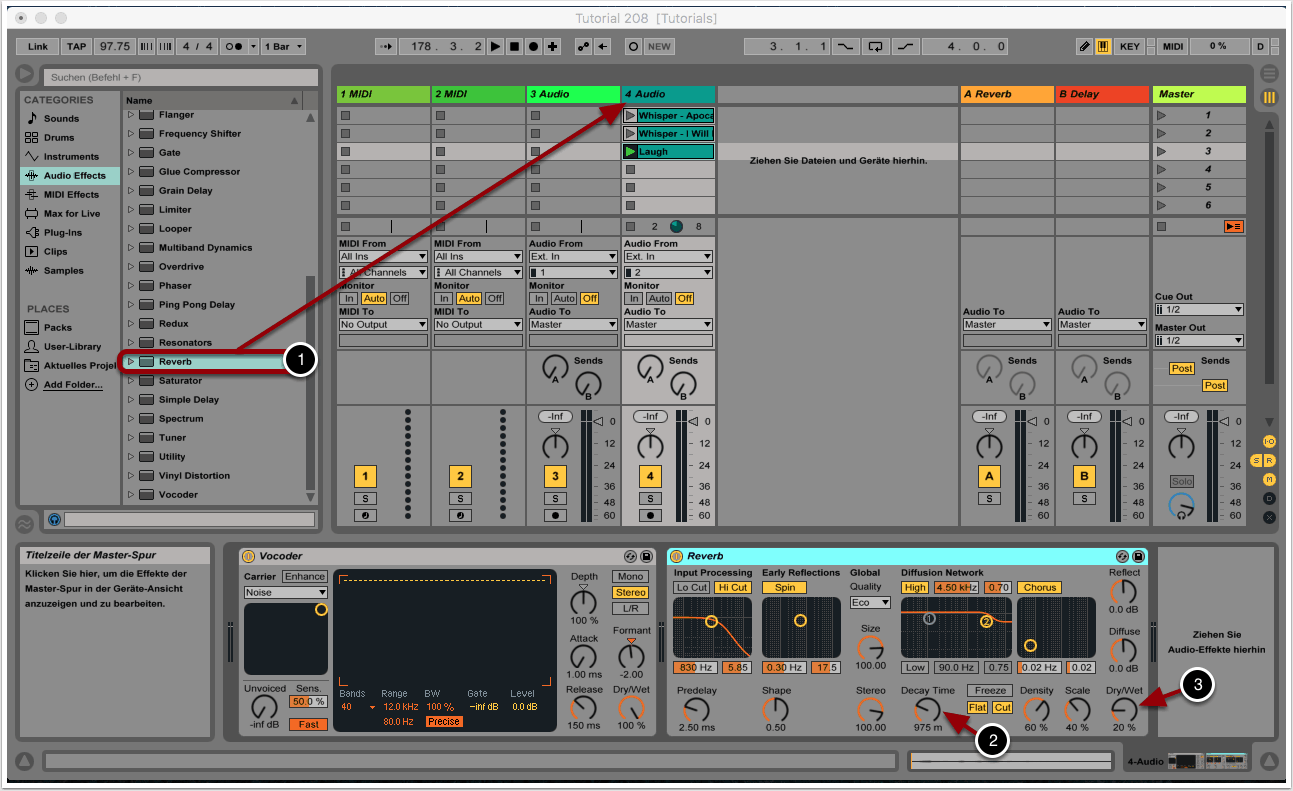Click the Vocoder save preset icon
Image resolution: width=1293 pixels, height=791 pixels.
point(646,556)
